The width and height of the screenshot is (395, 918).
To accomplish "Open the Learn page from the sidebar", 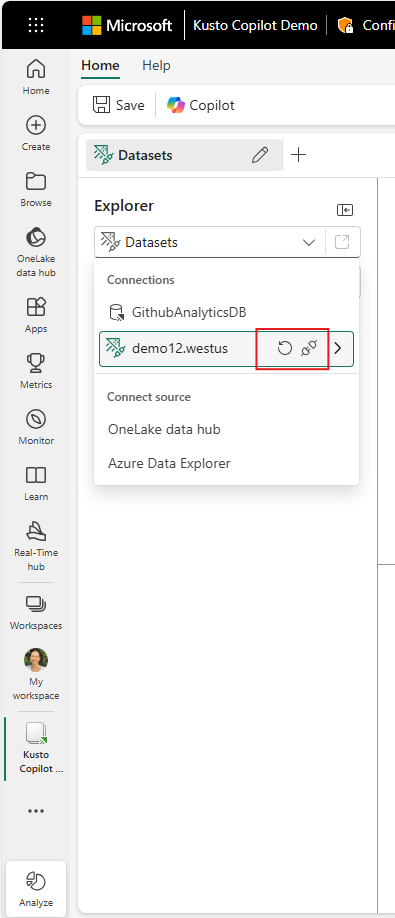I will 36,483.
